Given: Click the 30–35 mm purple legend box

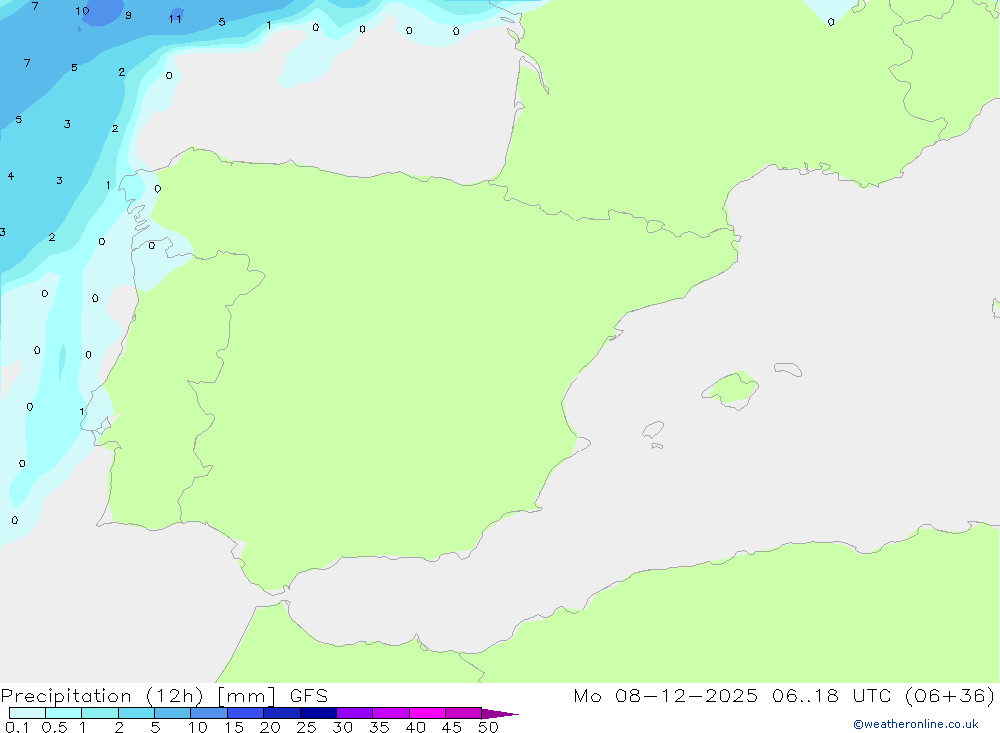Looking at the screenshot, I should 354,713.
